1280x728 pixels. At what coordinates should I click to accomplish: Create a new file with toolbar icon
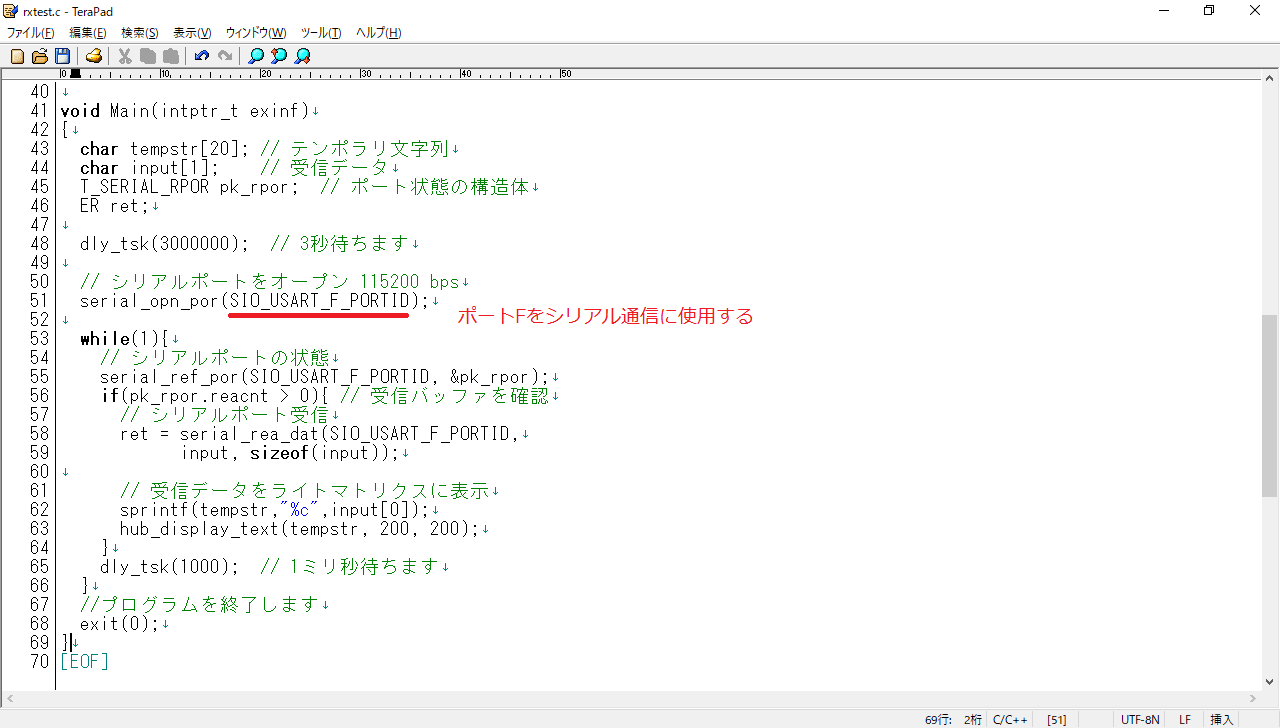17,56
